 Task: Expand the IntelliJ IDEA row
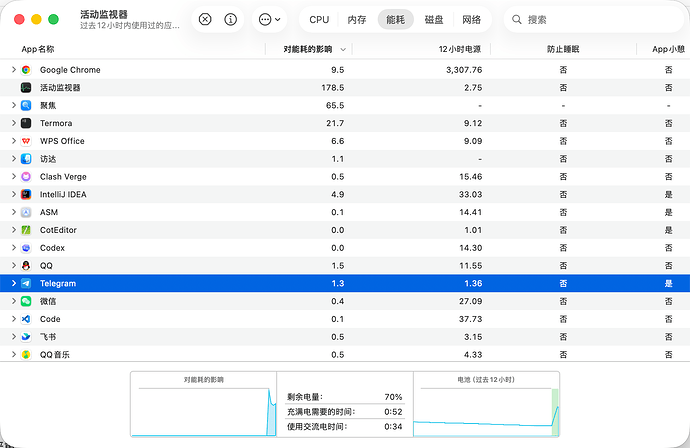14,194
